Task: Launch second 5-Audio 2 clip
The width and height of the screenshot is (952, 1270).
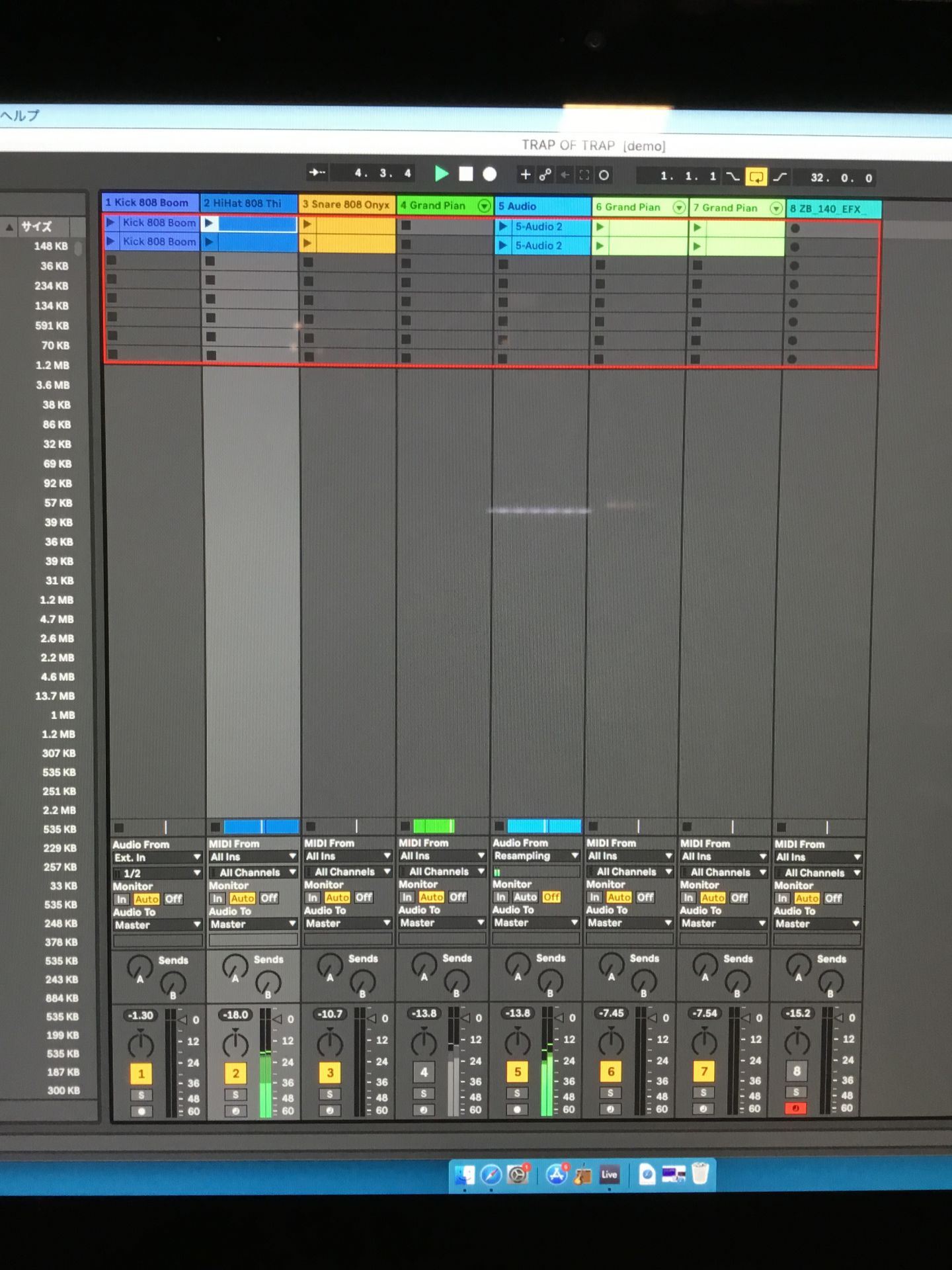Action: click(x=502, y=245)
